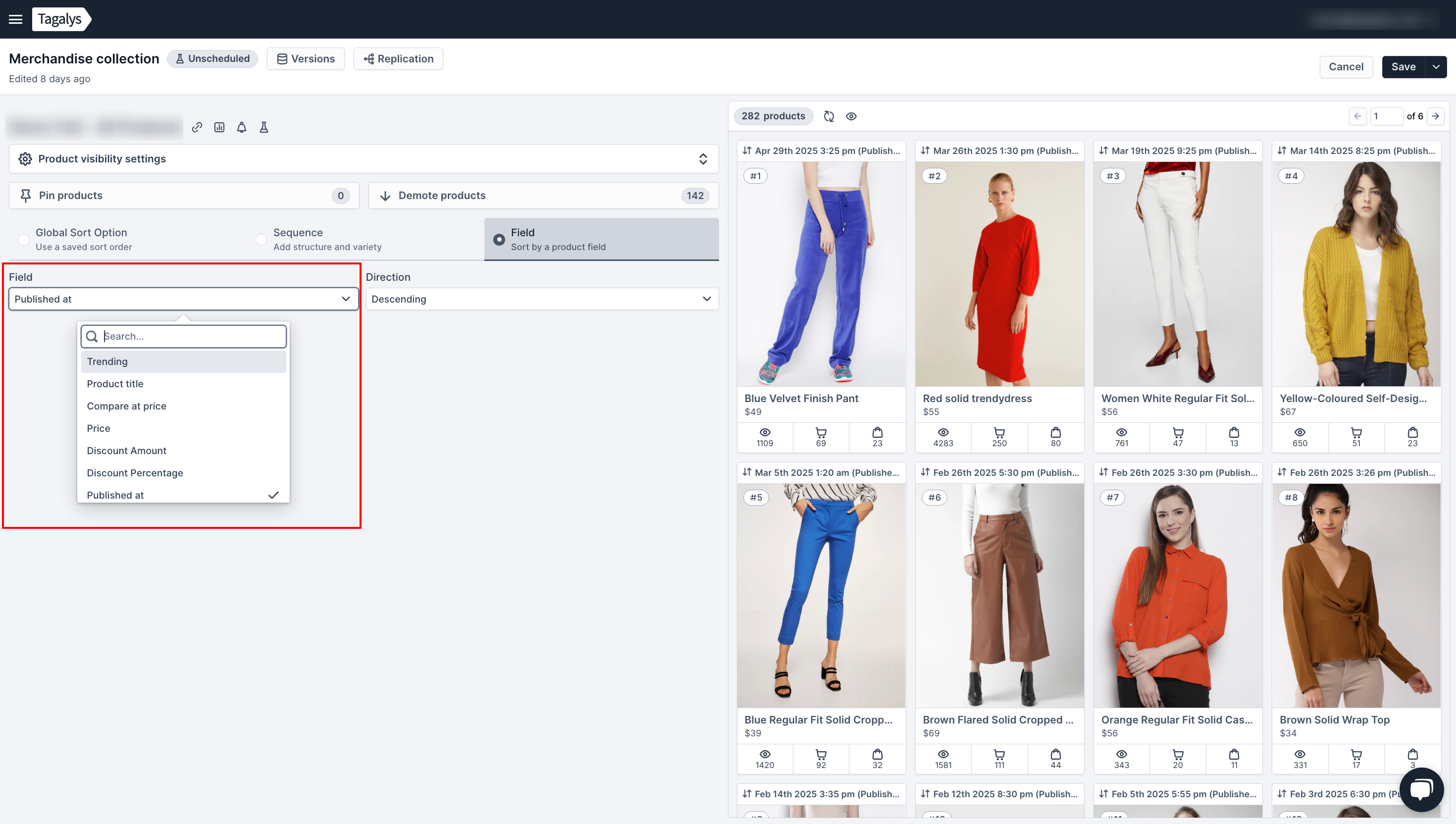Image resolution: width=1456 pixels, height=824 pixels.
Task: Click the Tagalys logo
Action: coord(61,19)
